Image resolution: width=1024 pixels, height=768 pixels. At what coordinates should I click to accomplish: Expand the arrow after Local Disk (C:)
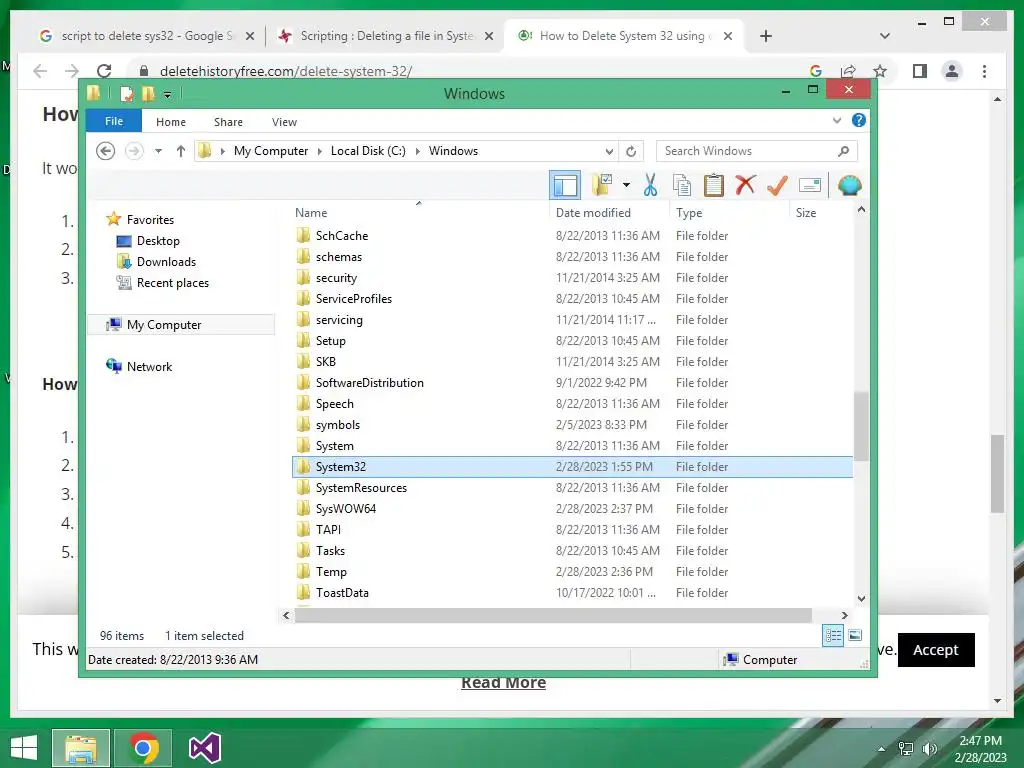417,152
